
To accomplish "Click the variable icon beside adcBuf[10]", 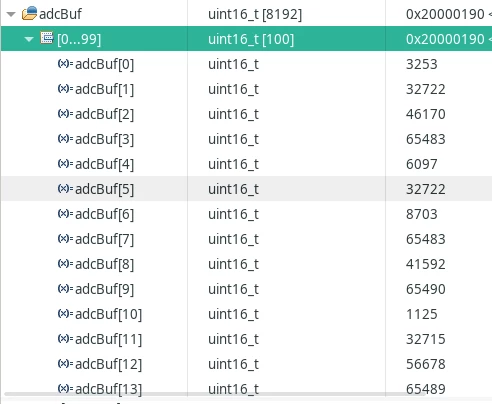I will 65,313.
